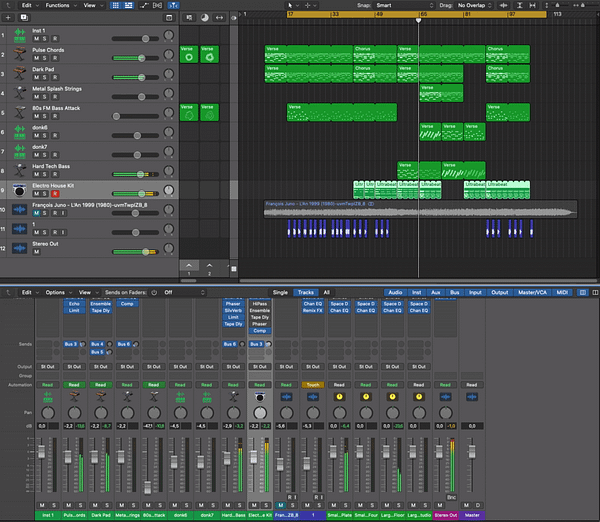
Task: Mute the Dark Pad track
Action: click(37, 78)
